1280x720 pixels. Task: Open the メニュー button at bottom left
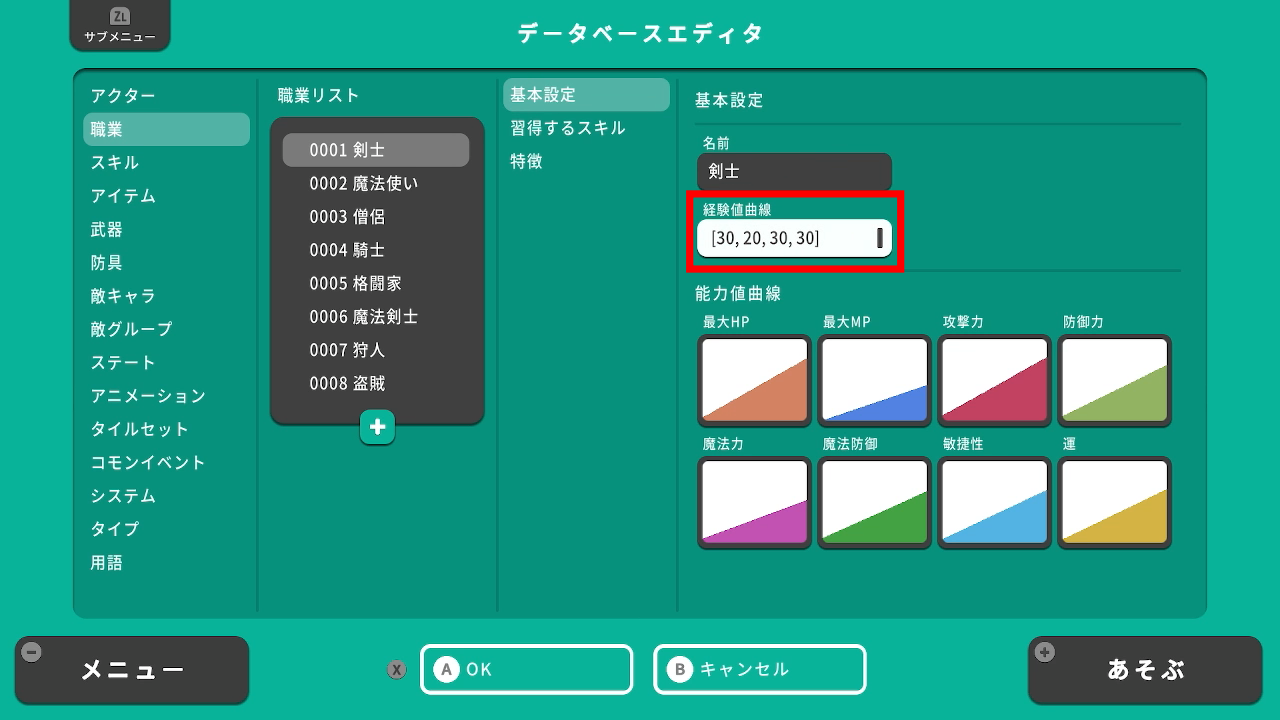click(132, 670)
